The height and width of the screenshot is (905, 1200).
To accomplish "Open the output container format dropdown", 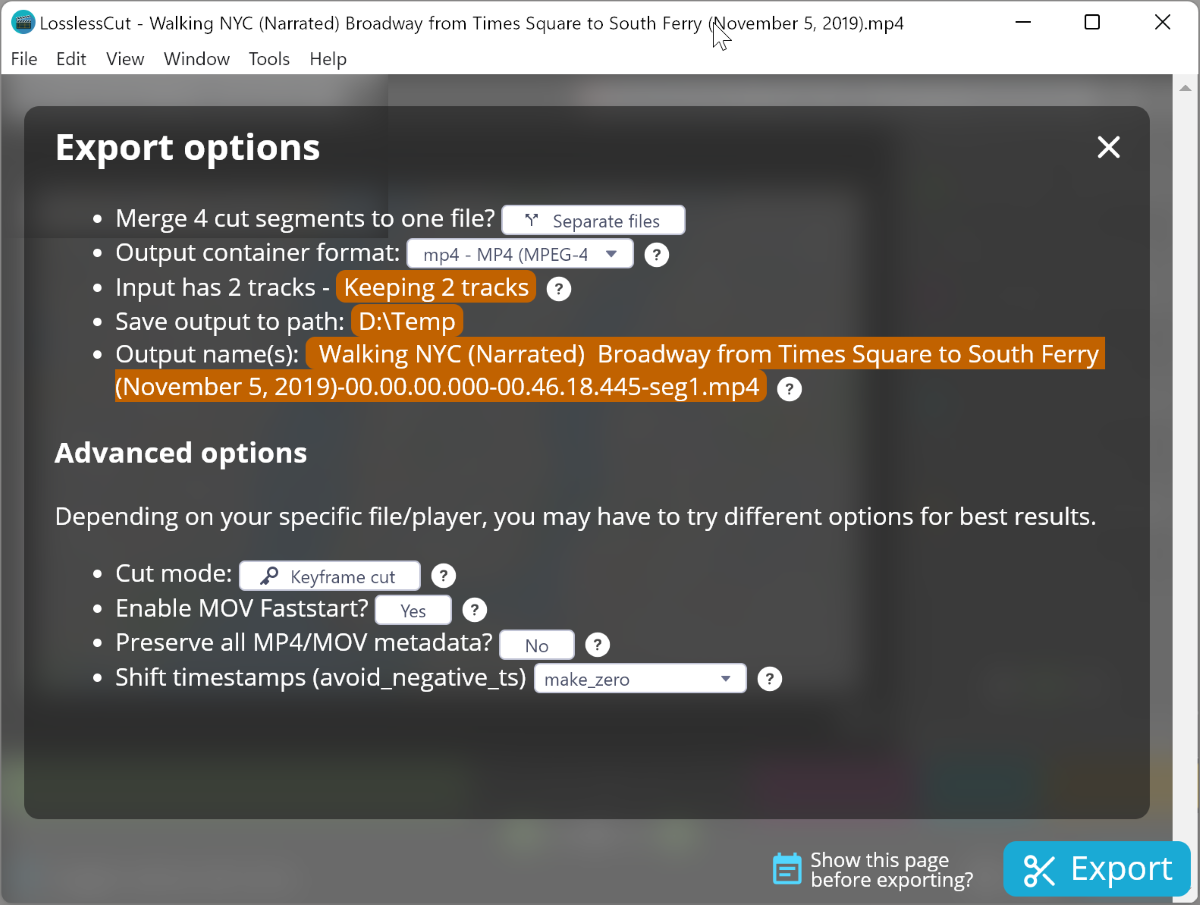I will pos(519,253).
